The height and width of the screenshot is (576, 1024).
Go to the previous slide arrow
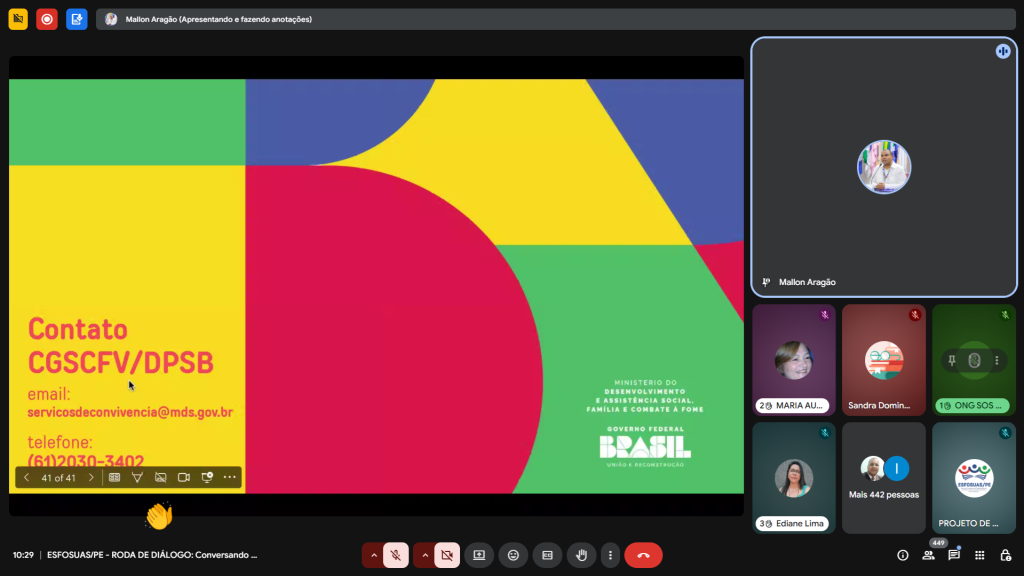coord(27,478)
